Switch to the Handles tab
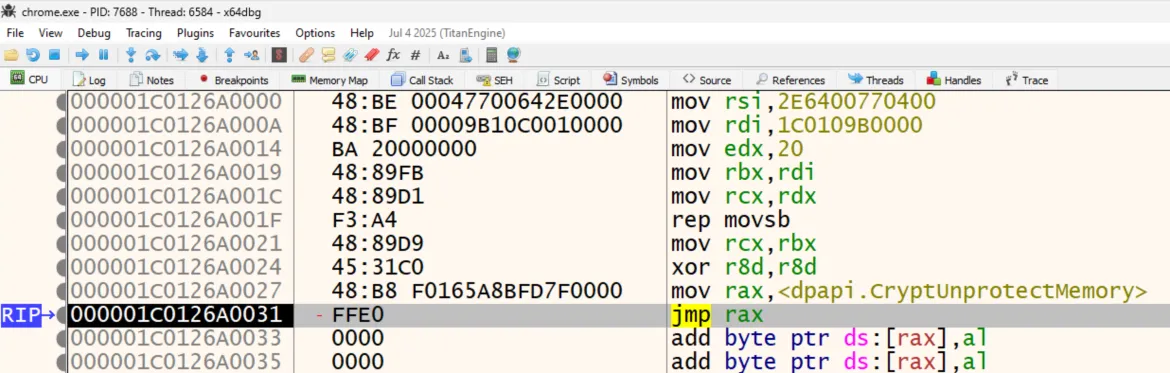 pyautogui.click(x=954, y=80)
